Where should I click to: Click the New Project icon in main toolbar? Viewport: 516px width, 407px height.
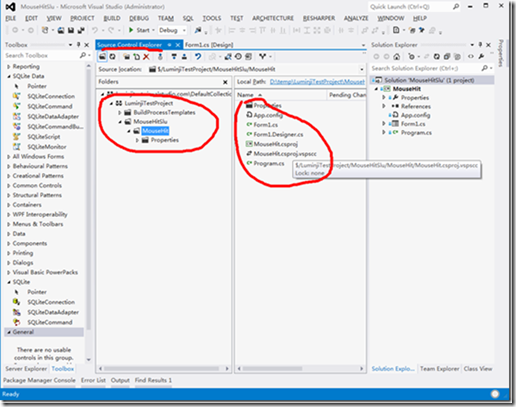(45, 30)
